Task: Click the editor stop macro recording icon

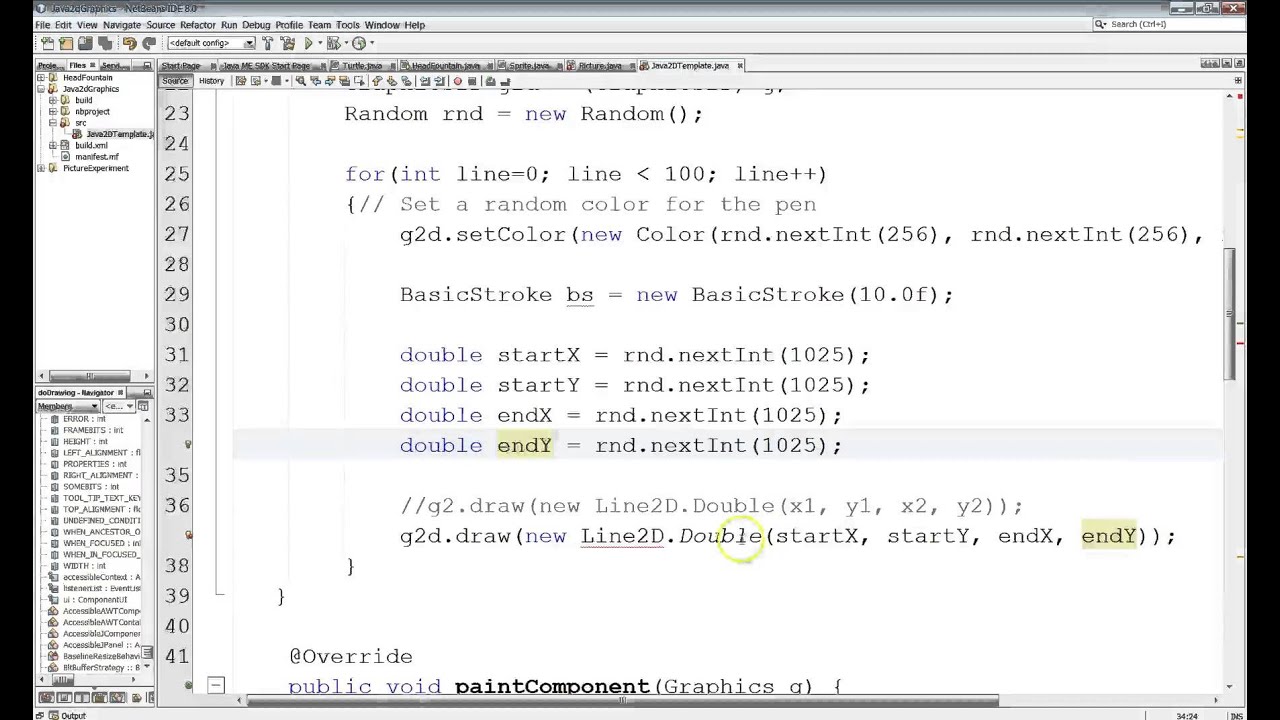Action: pyautogui.click(x=472, y=81)
